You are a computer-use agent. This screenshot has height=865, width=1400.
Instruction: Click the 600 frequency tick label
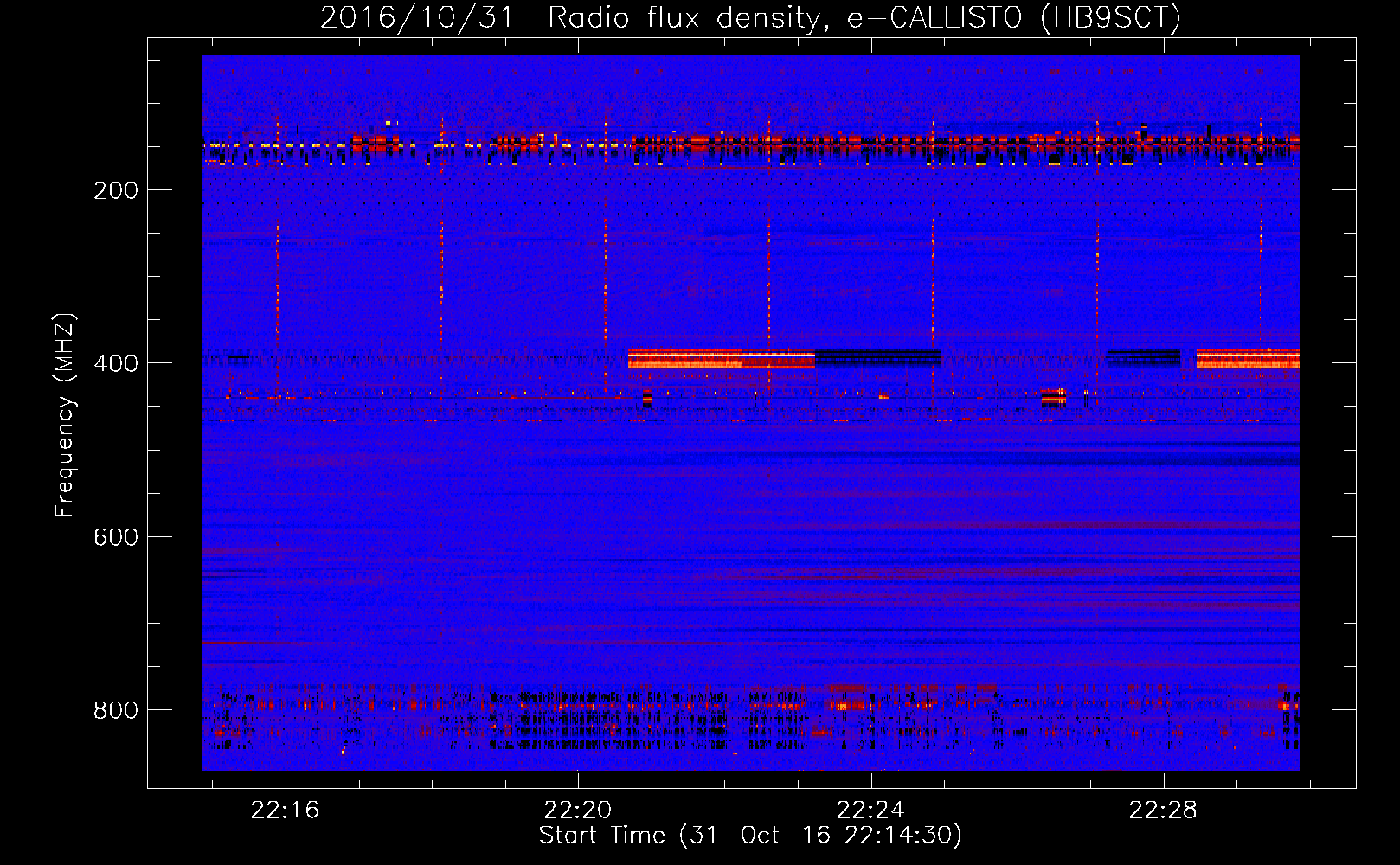tap(116, 537)
